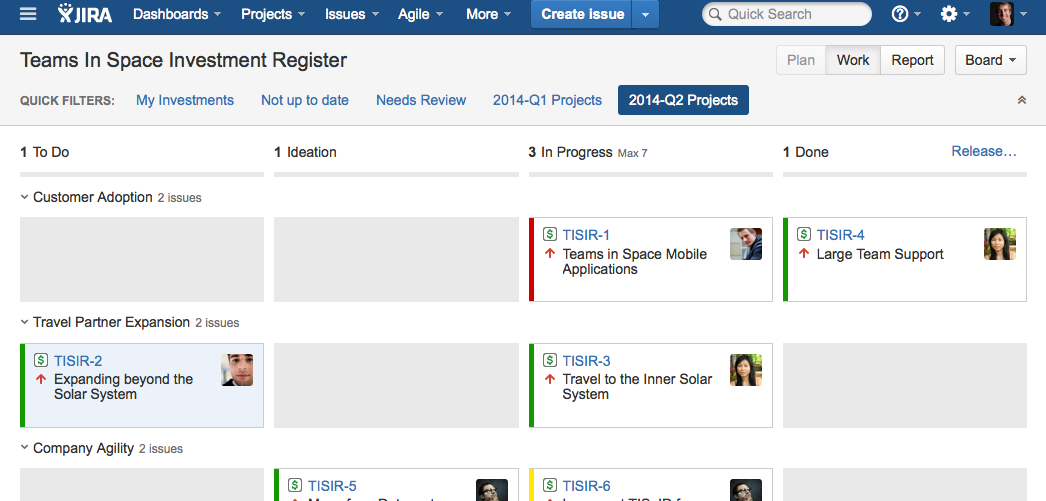Toggle the Needs Review quick filter
Screen dimensions: 1046x501
421,100
